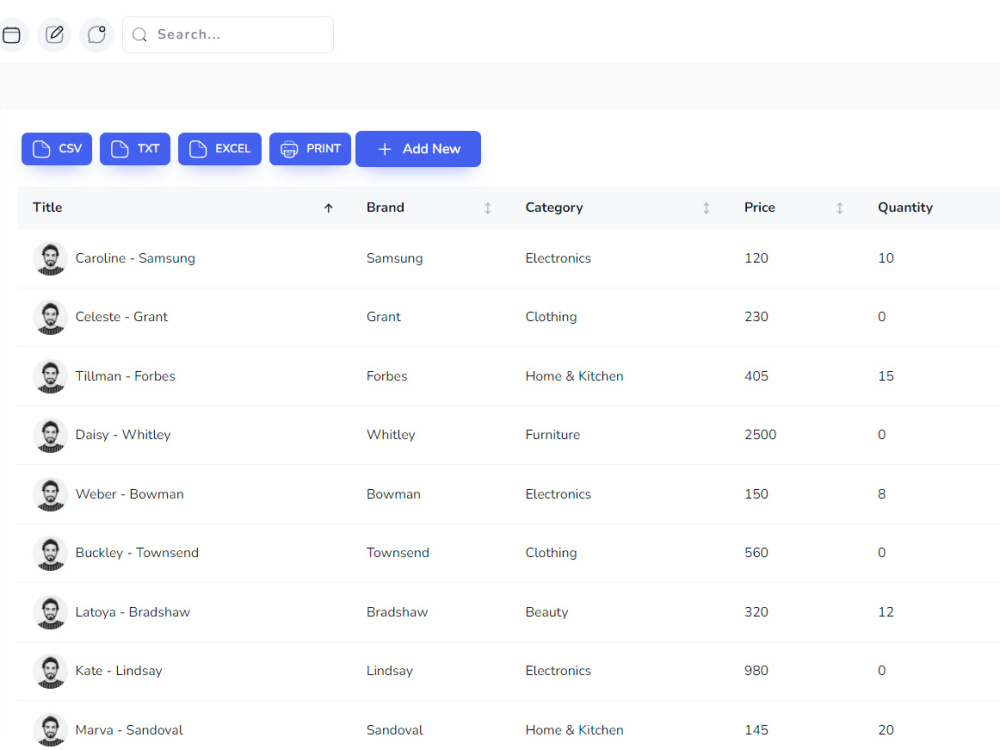Select the title Latoya - Bradshaw
This screenshot has width=1000, height=750.
click(x=133, y=612)
